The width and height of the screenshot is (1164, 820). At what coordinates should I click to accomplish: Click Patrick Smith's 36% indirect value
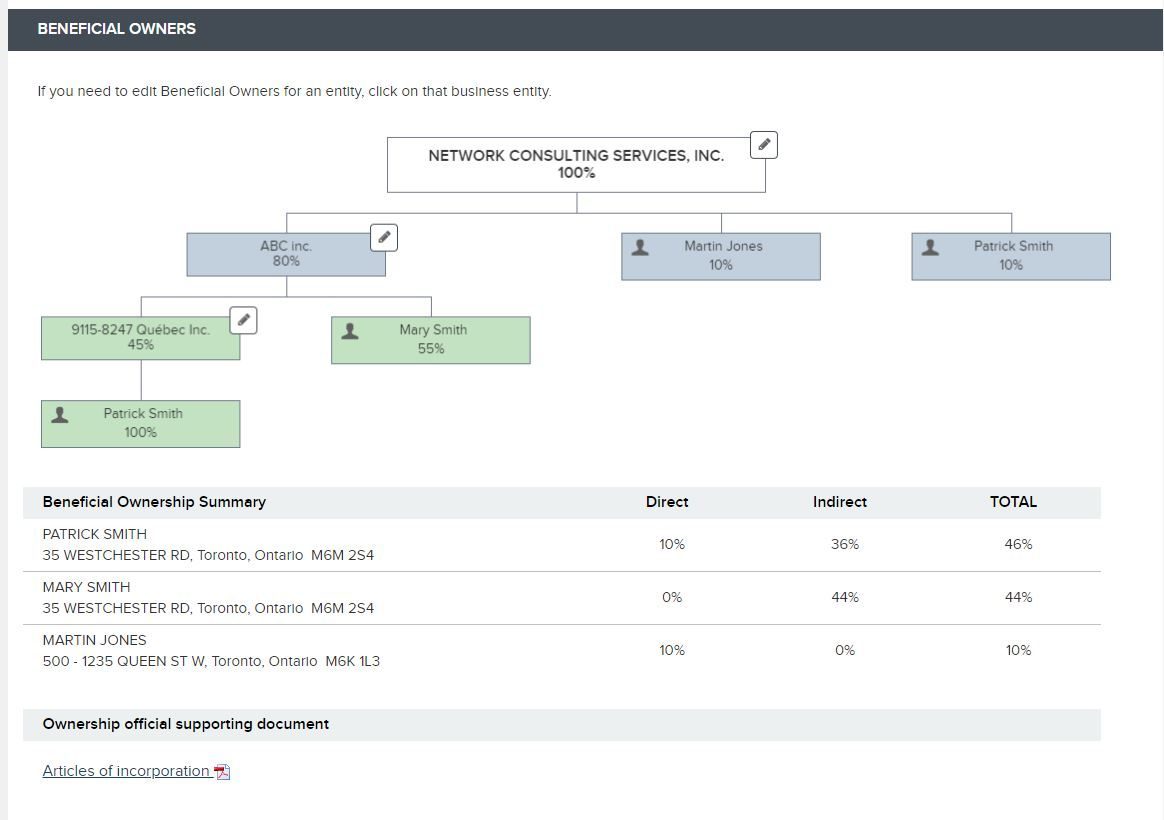click(845, 545)
